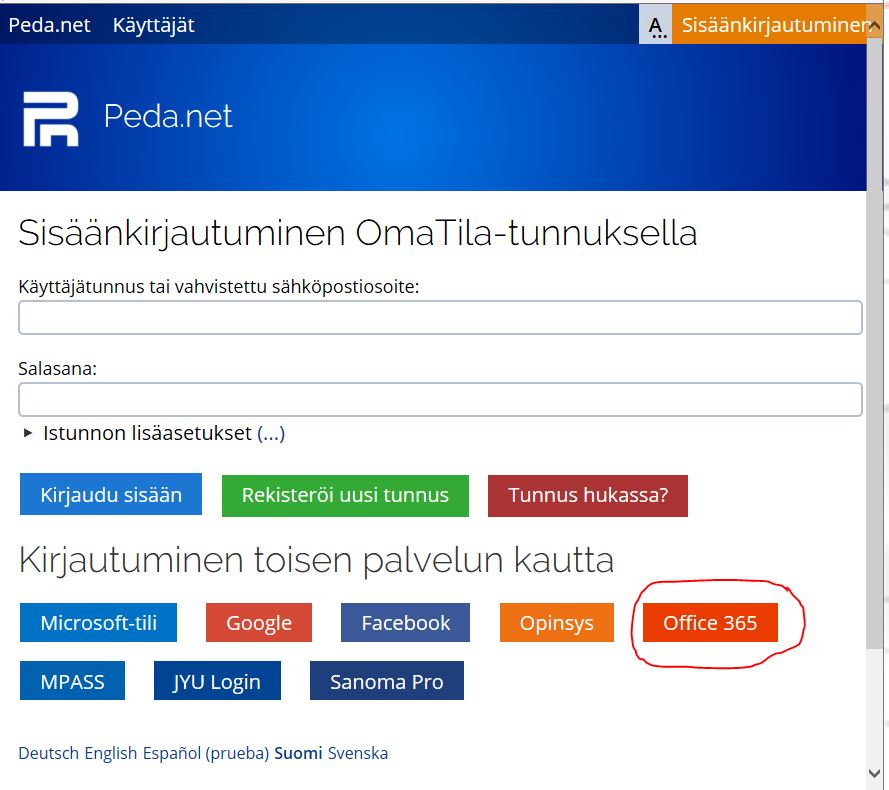Click the Tunnus hukassa? button
The height and width of the screenshot is (790, 889).
coord(588,495)
